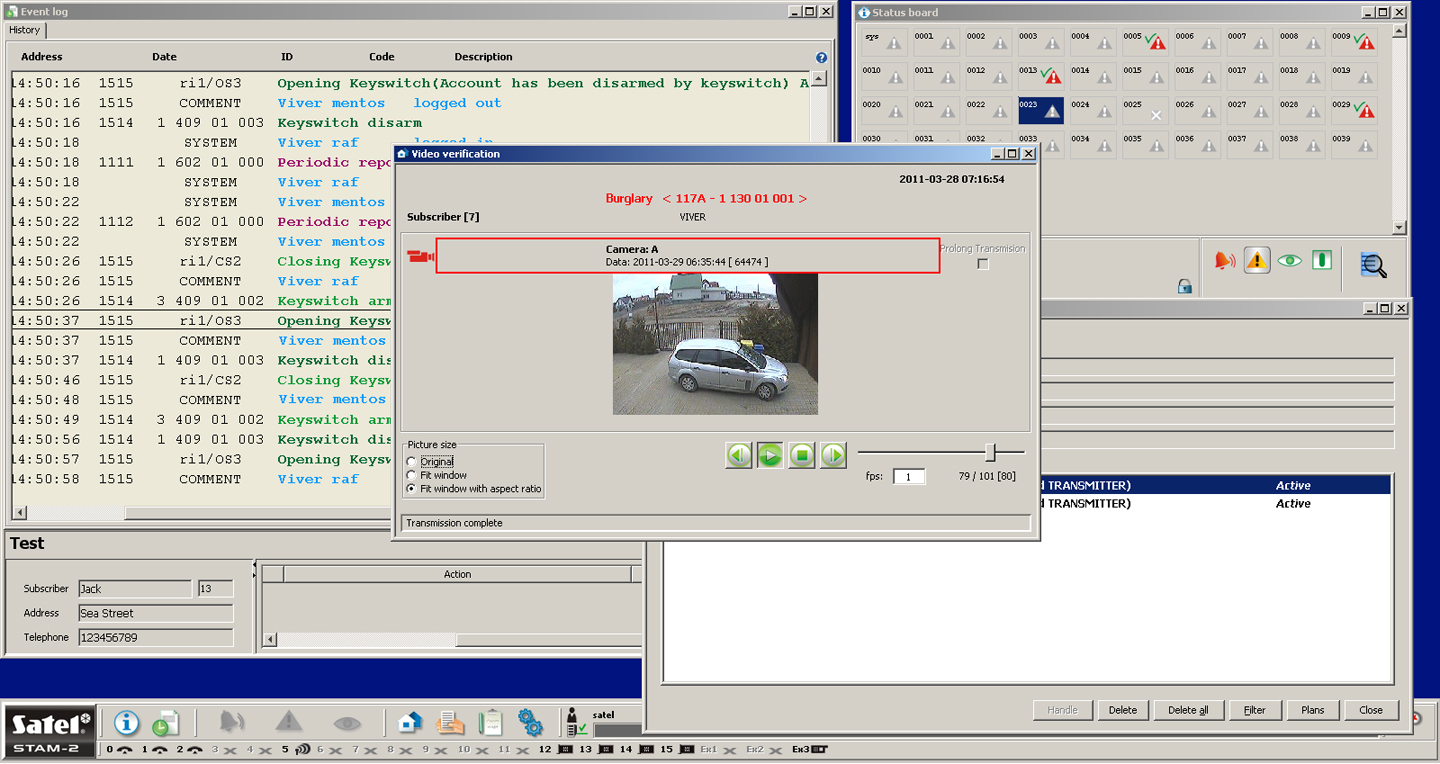This screenshot has height=764, width=1440.
Task: Click the magnifier search icon in Status board
Action: click(1373, 264)
